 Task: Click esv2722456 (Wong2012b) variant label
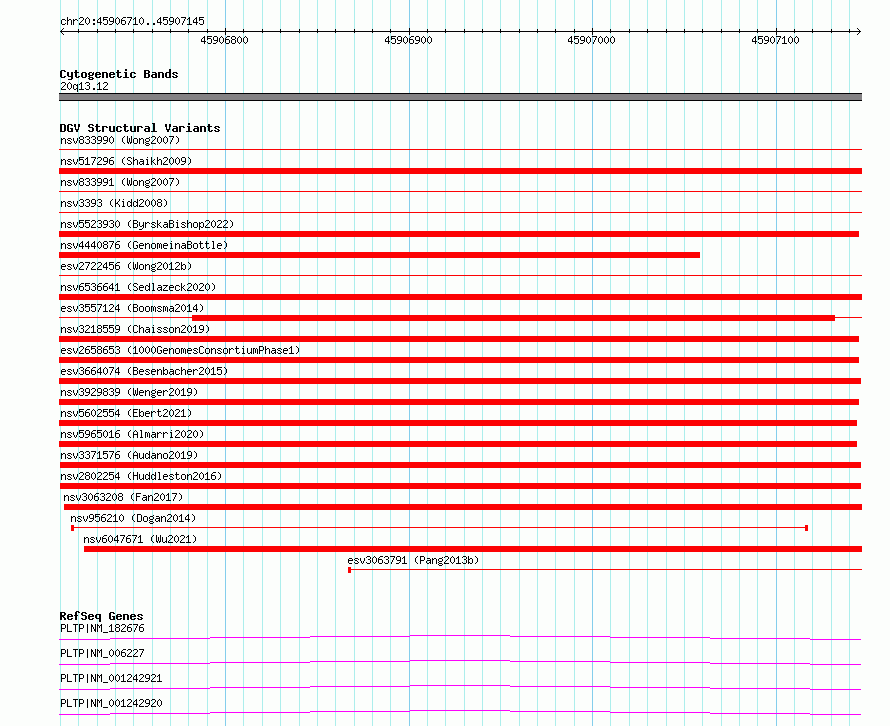coord(126,266)
